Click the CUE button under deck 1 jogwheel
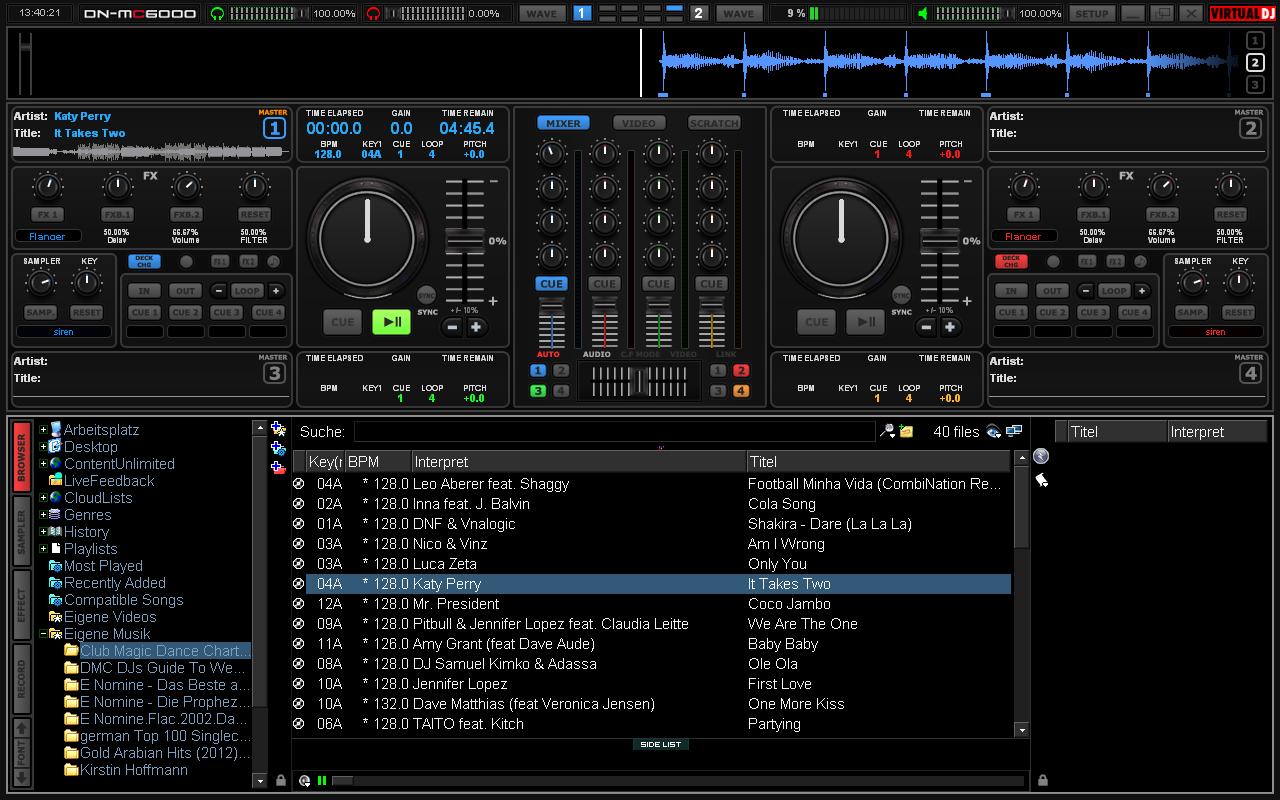Image resolution: width=1280 pixels, height=800 pixels. tap(343, 322)
